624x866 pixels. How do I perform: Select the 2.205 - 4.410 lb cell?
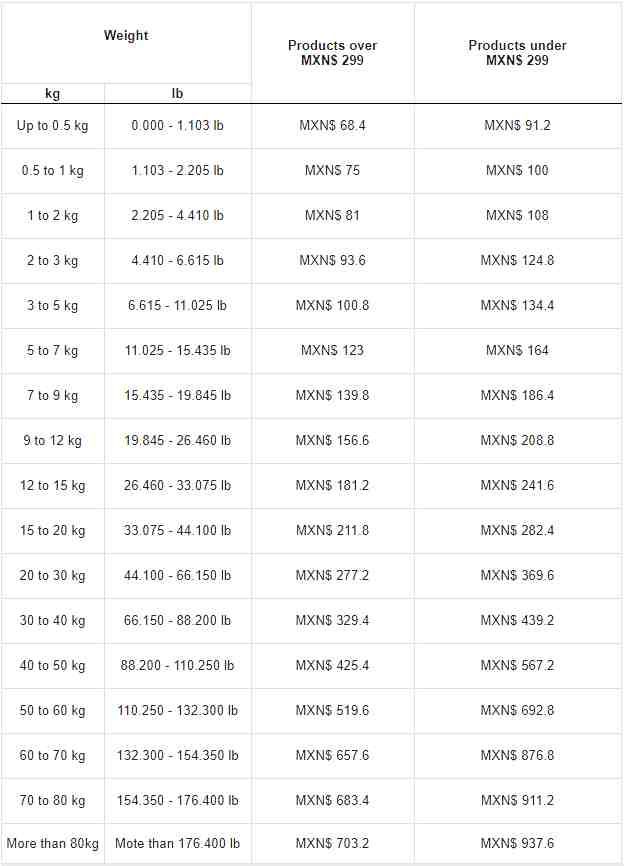click(x=177, y=215)
